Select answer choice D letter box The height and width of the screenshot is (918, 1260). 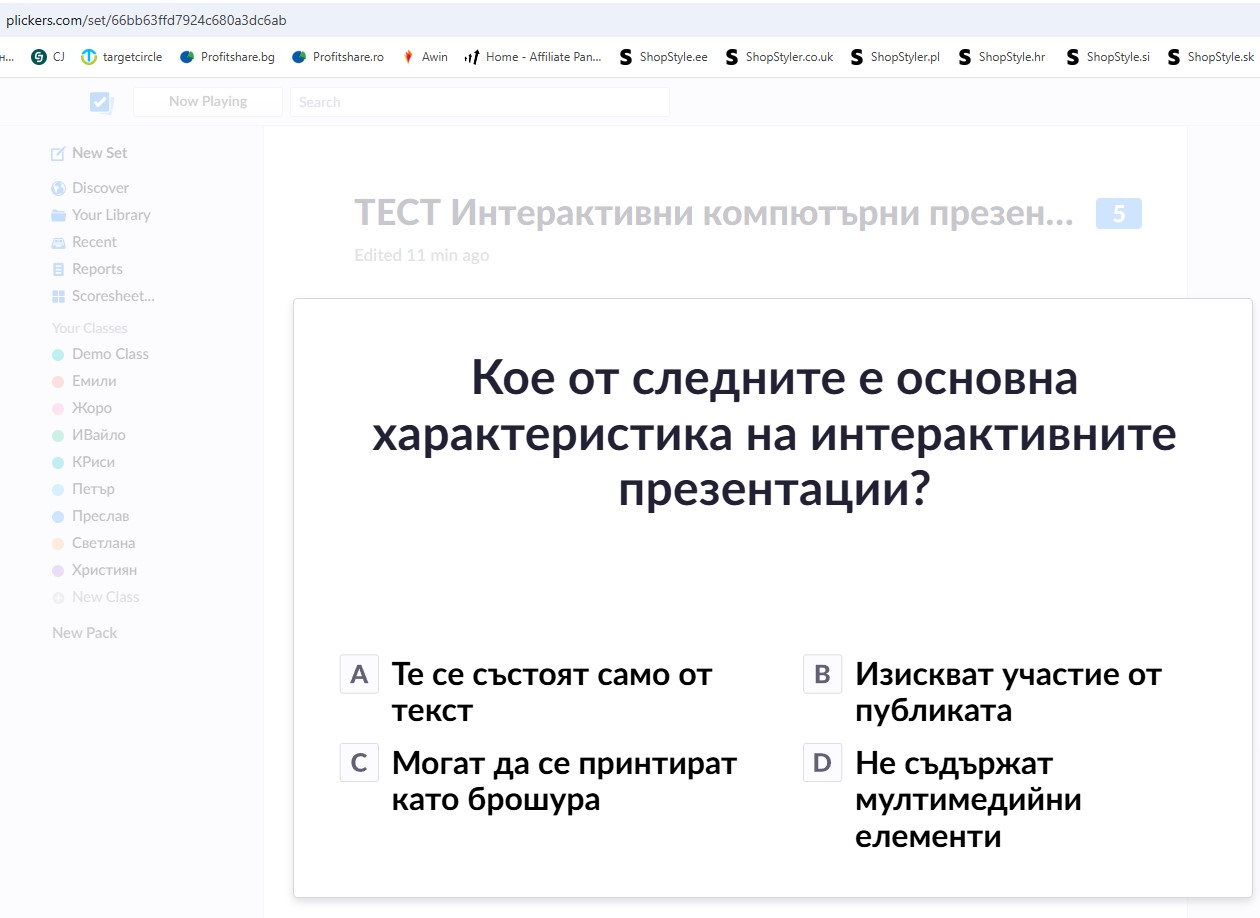coord(822,764)
